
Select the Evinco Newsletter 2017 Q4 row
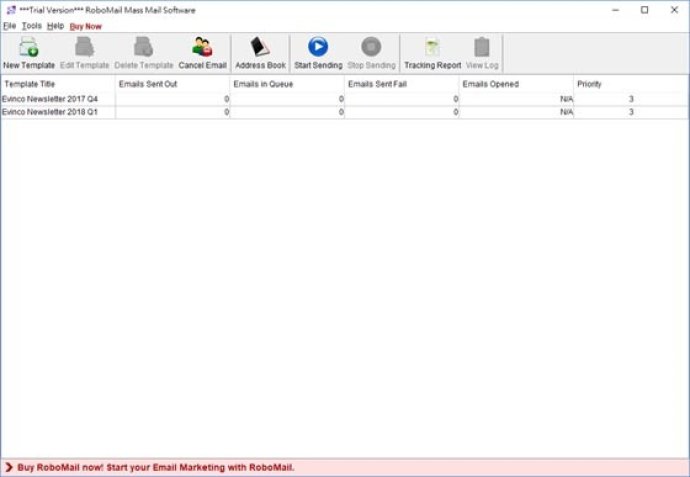tap(345, 99)
